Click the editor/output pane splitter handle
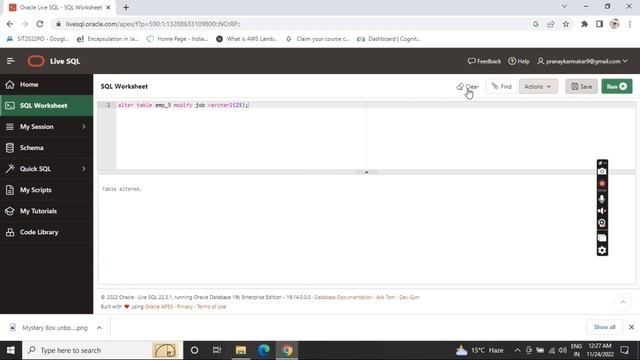 (366, 172)
